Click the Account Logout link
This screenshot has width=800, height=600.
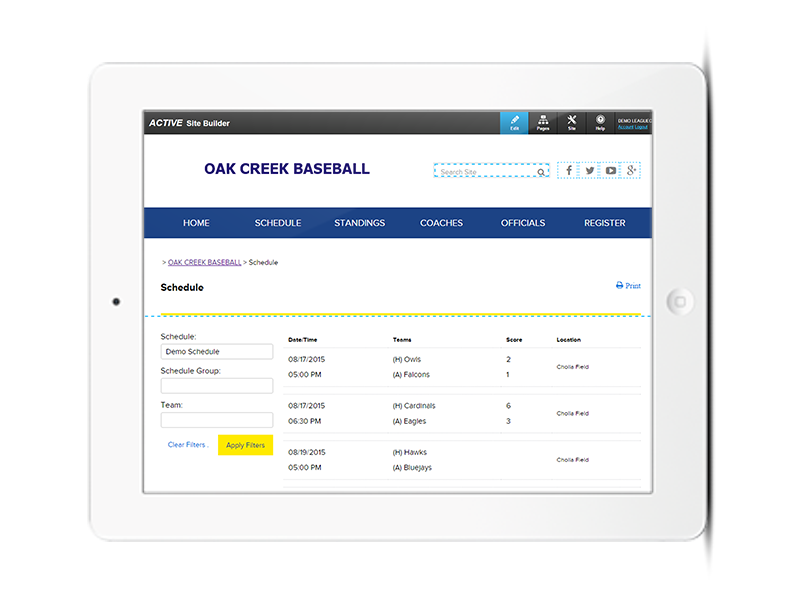[633, 127]
